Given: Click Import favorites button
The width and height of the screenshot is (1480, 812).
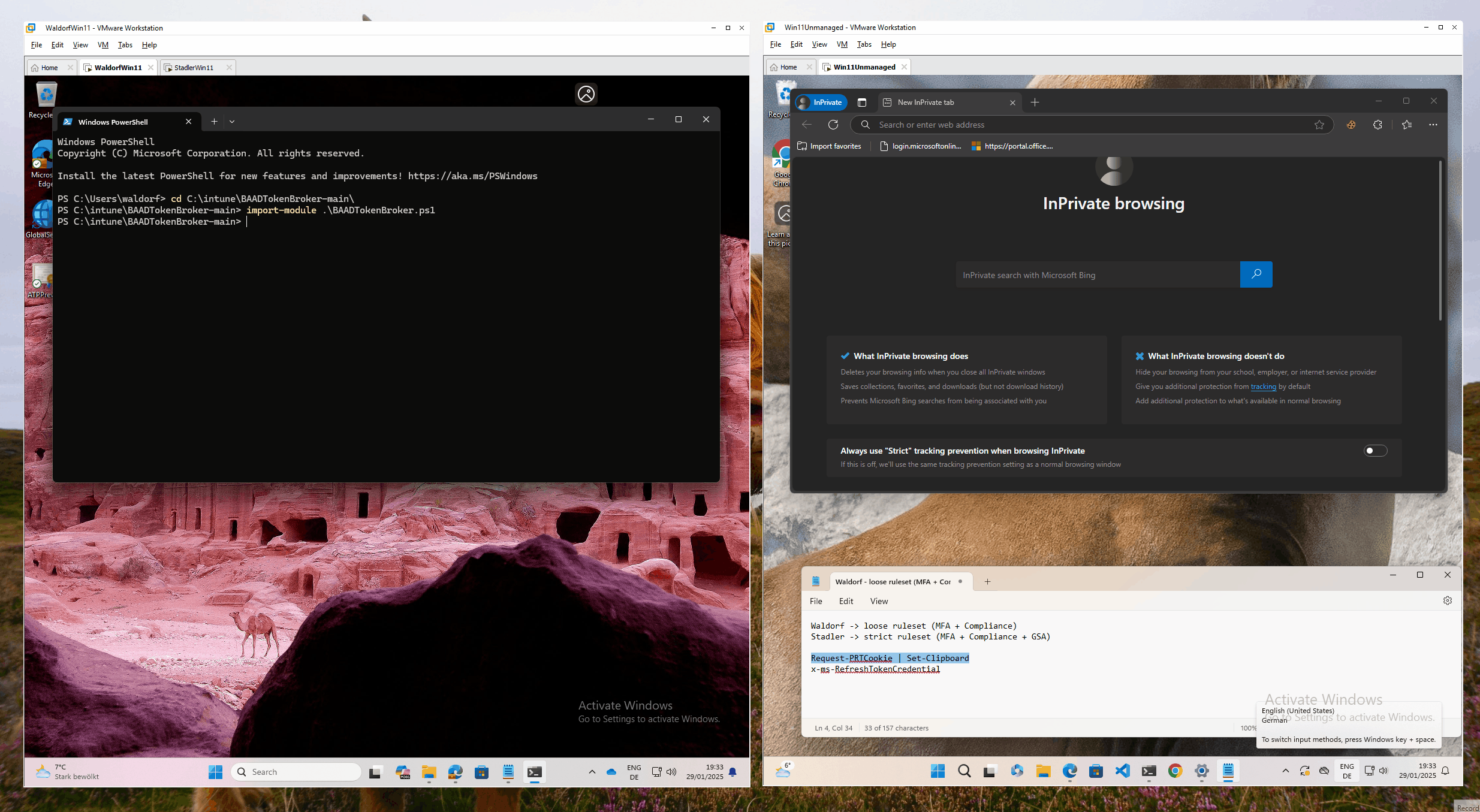Looking at the screenshot, I should [x=829, y=146].
